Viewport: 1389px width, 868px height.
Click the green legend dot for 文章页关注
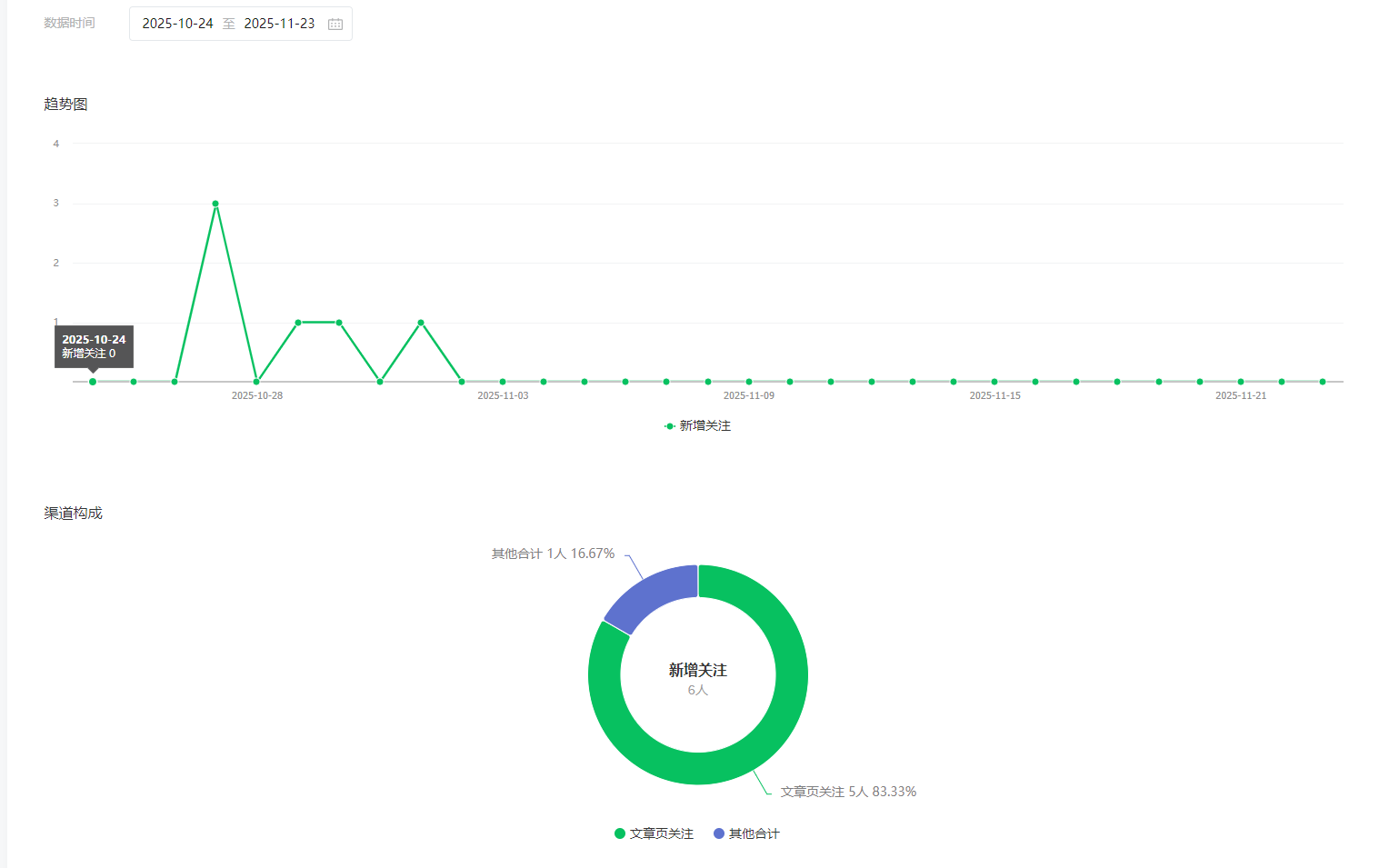tap(620, 833)
